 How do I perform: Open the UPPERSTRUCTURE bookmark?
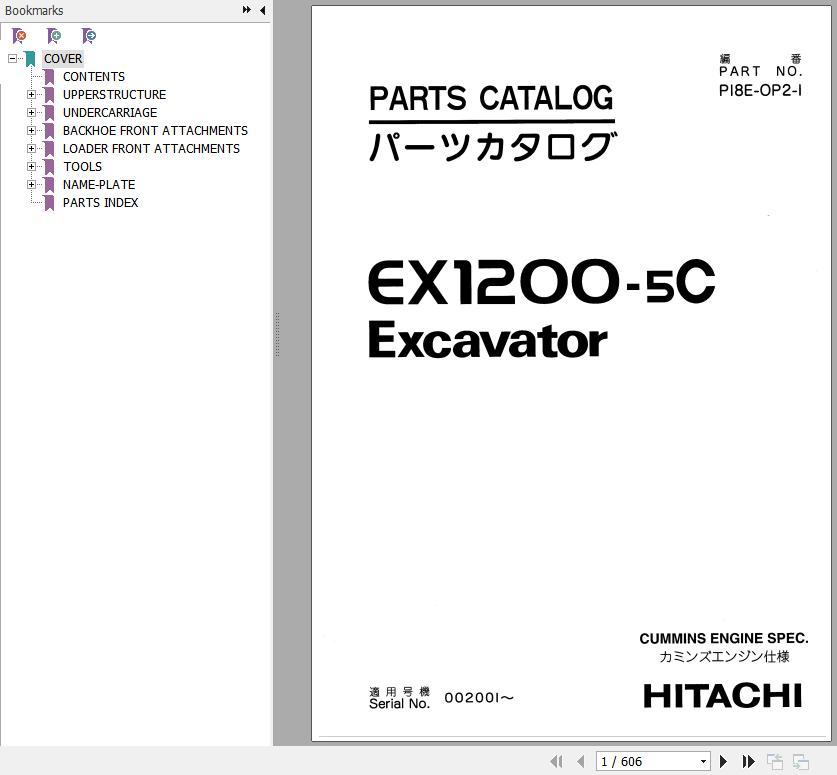tap(114, 94)
